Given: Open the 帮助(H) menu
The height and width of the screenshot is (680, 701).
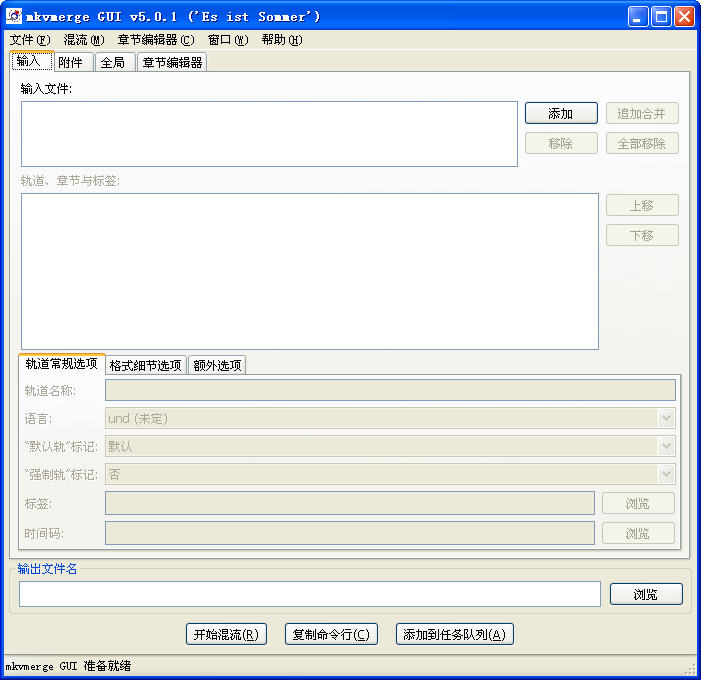Looking at the screenshot, I should [282, 40].
